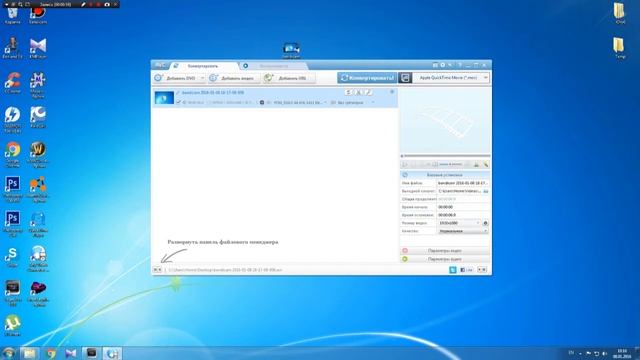Open the Bandicam desktop shortcut

(38, 16)
